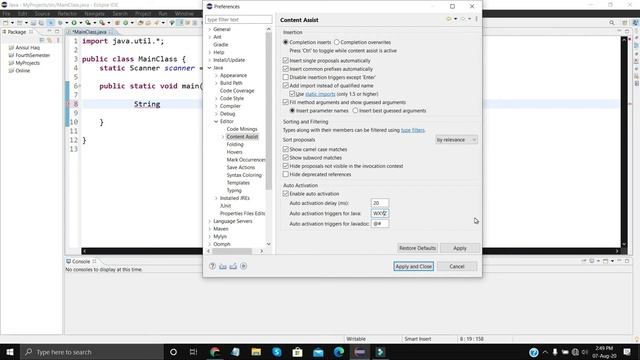The height and width of the screenshot is (360, 640).
Task: Click the Eclipse icon in the taskbar
Action: tap(360, 352)
